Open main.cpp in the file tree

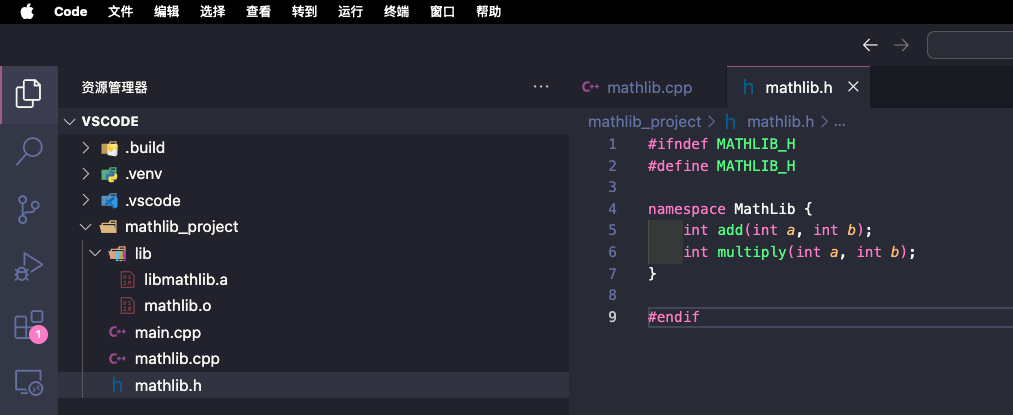[167, 332]
